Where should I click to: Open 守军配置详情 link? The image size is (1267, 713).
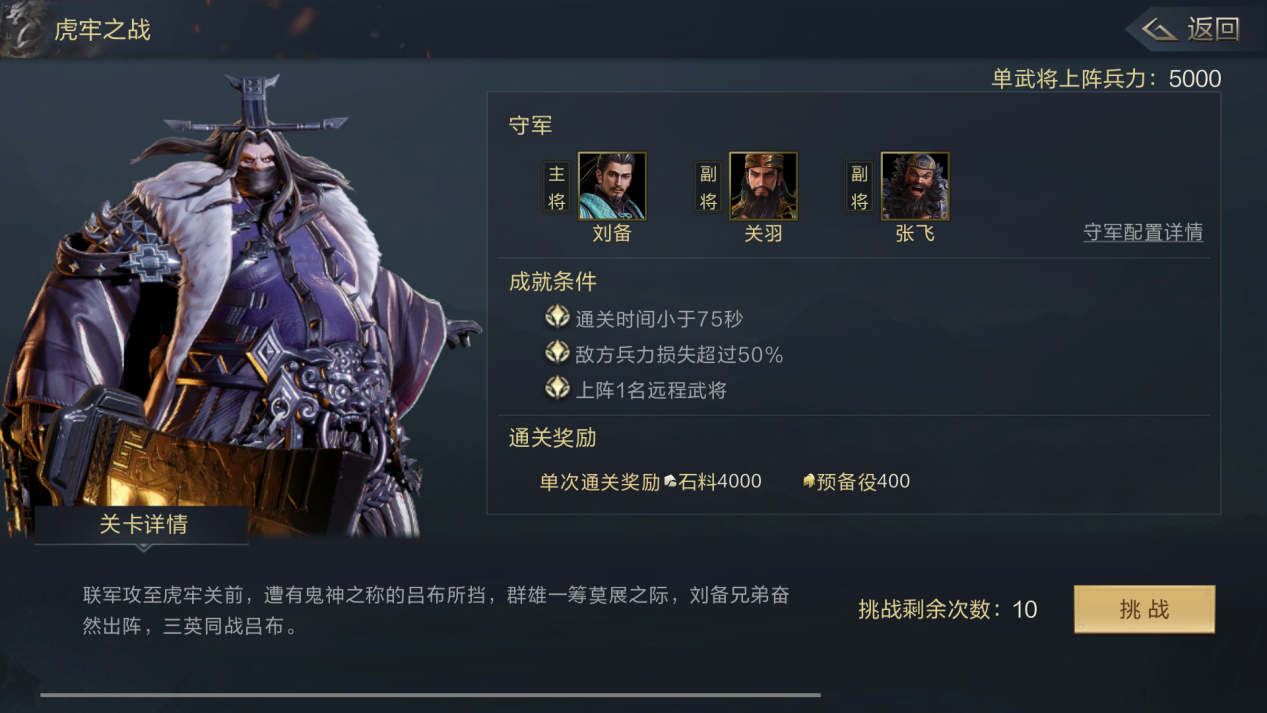click(x=1143, y=232)
